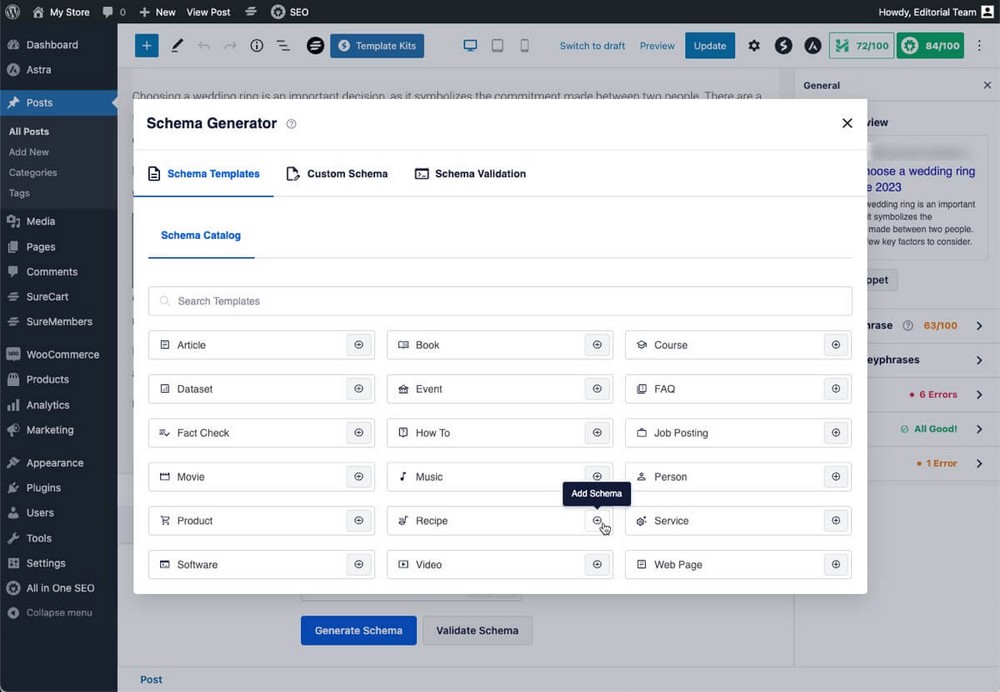Image resolution: width=1000 pixels, height=692 pixels.
Task: Click the Validate Schema button
Action: pyautogui.click(x=477, y=631)
